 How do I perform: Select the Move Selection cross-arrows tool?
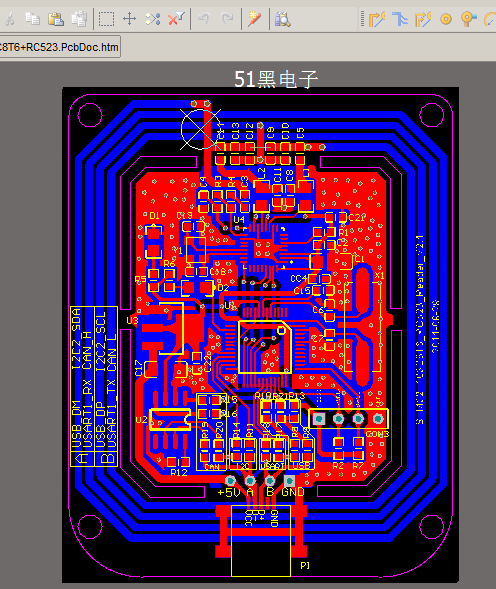130,18
